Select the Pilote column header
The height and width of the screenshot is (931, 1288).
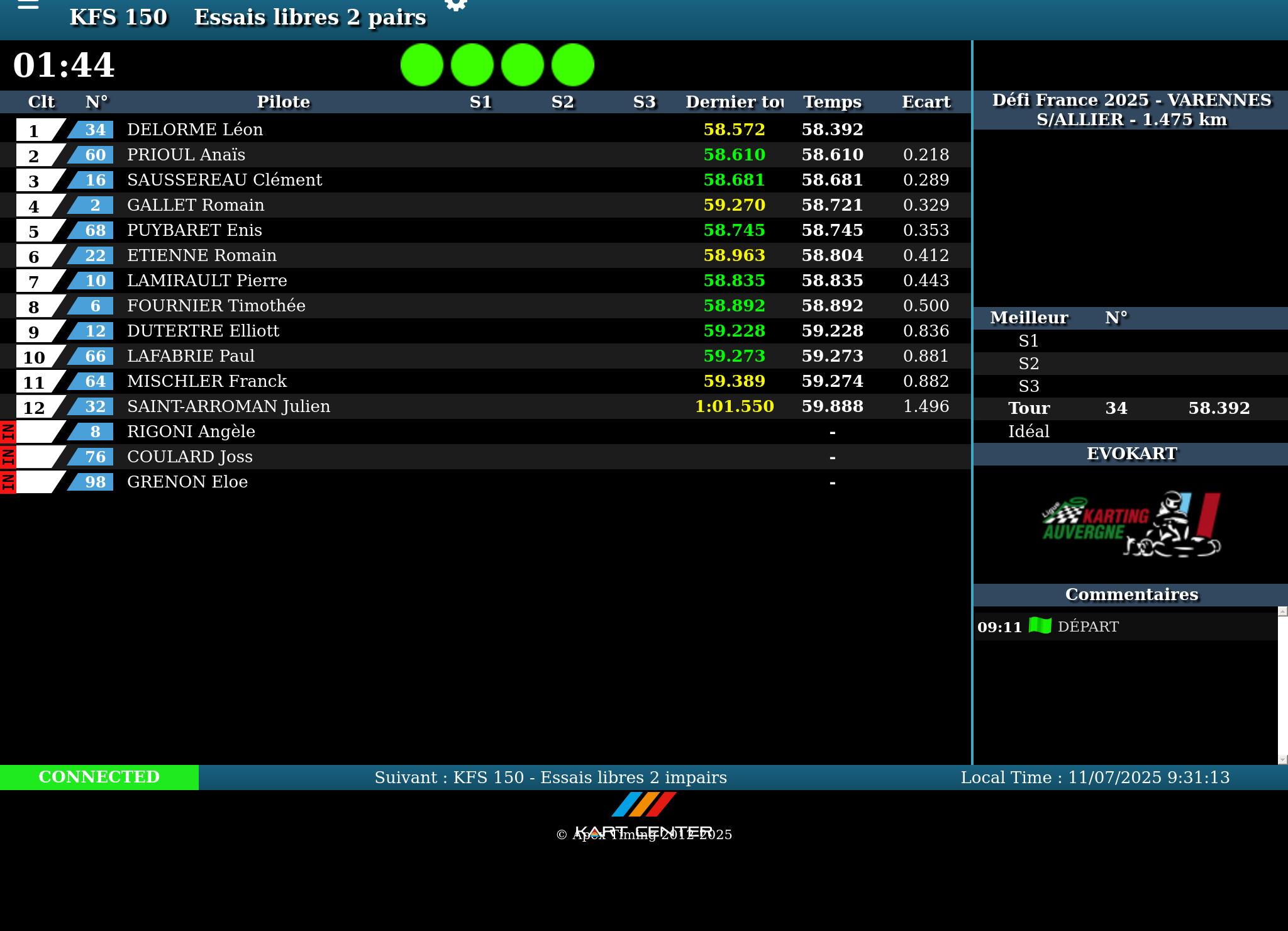283,102
